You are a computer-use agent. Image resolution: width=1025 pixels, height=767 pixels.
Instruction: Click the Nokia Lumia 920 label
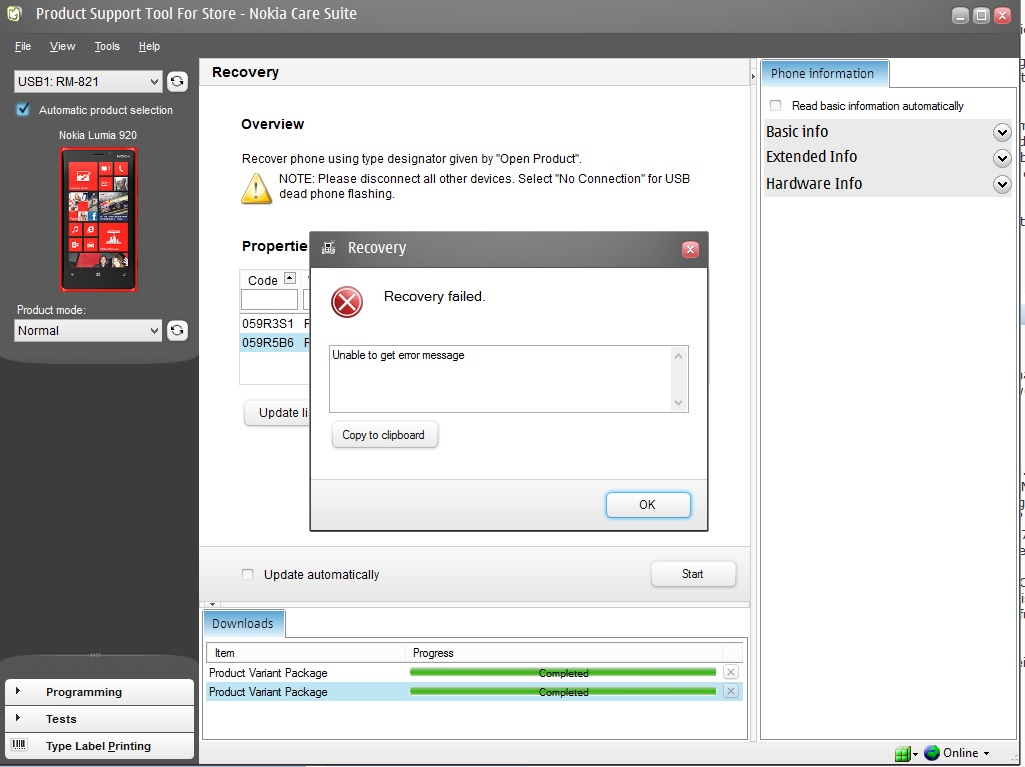pyautogui.click(x=98, y=135)
